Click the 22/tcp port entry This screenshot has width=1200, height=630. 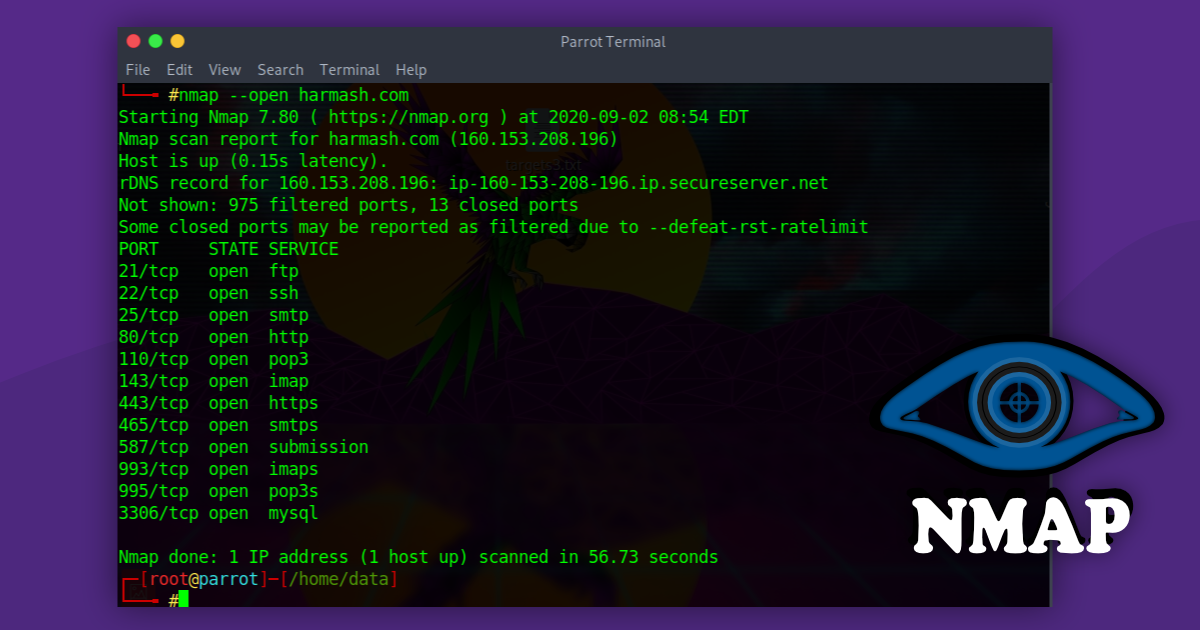click(148, 293)
